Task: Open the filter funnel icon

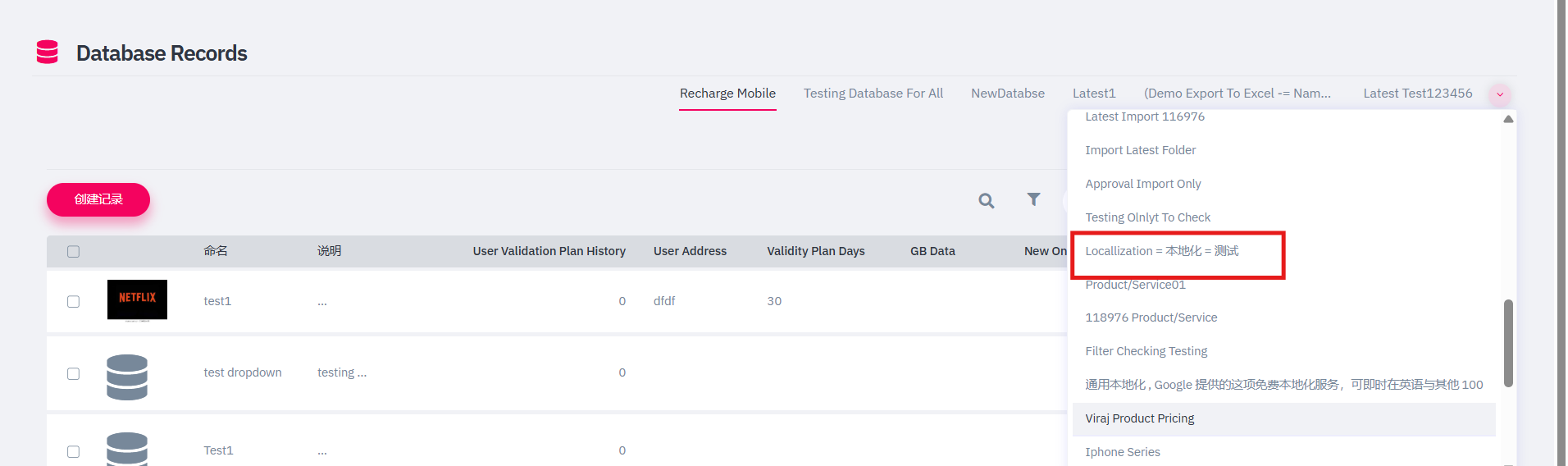Action: (x=1033, y=199)
